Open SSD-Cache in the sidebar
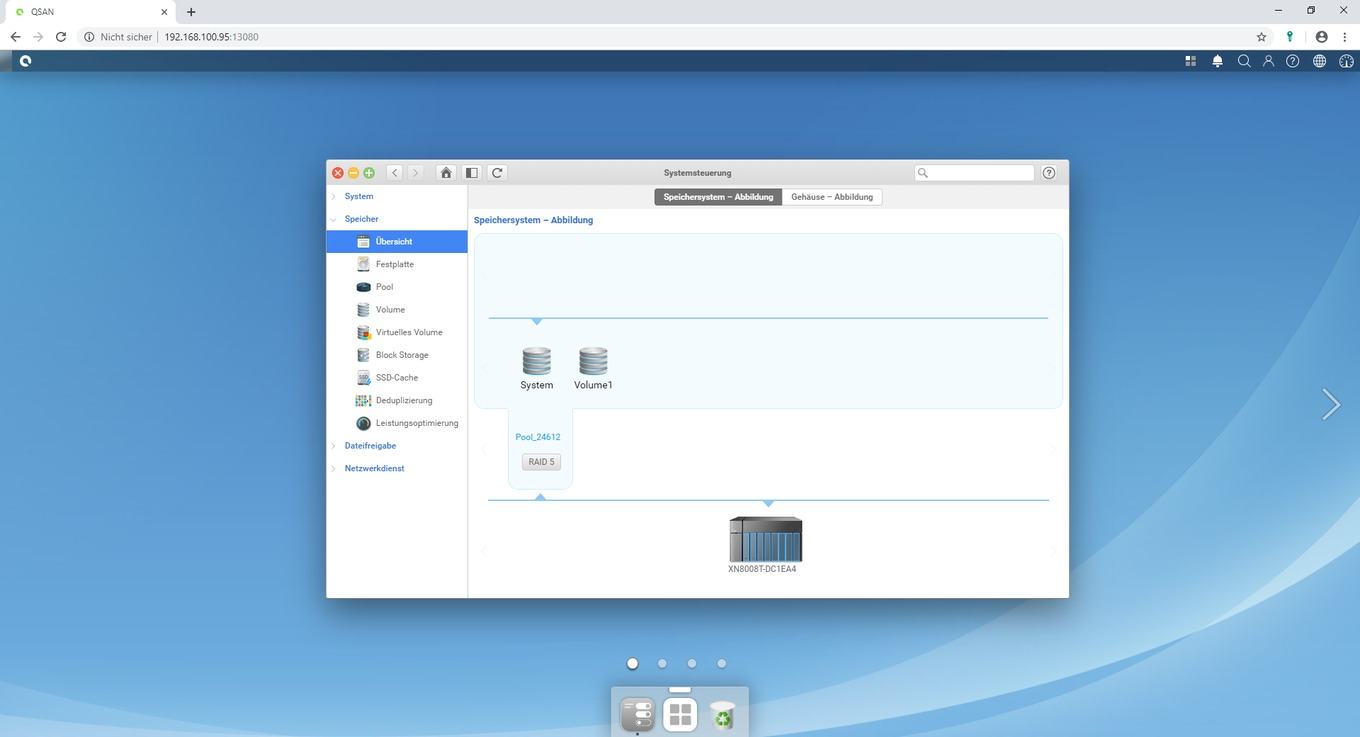The image size is (1360, 737). [x=397, y=378]
